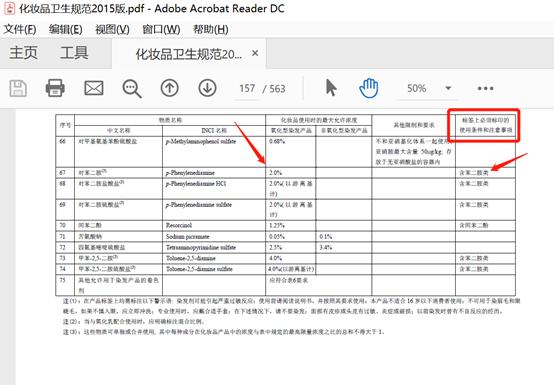
Task: Click the total pages text 563
Action: click(x=277, y=89)
